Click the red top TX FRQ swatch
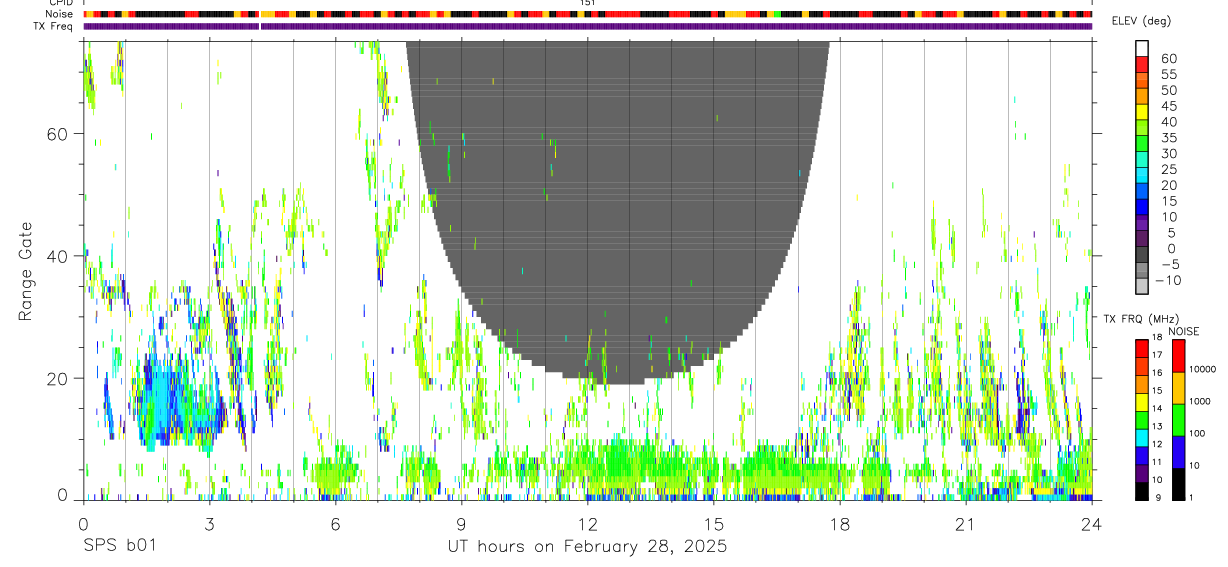The image size is (1228, 567). pos(1142,348)
